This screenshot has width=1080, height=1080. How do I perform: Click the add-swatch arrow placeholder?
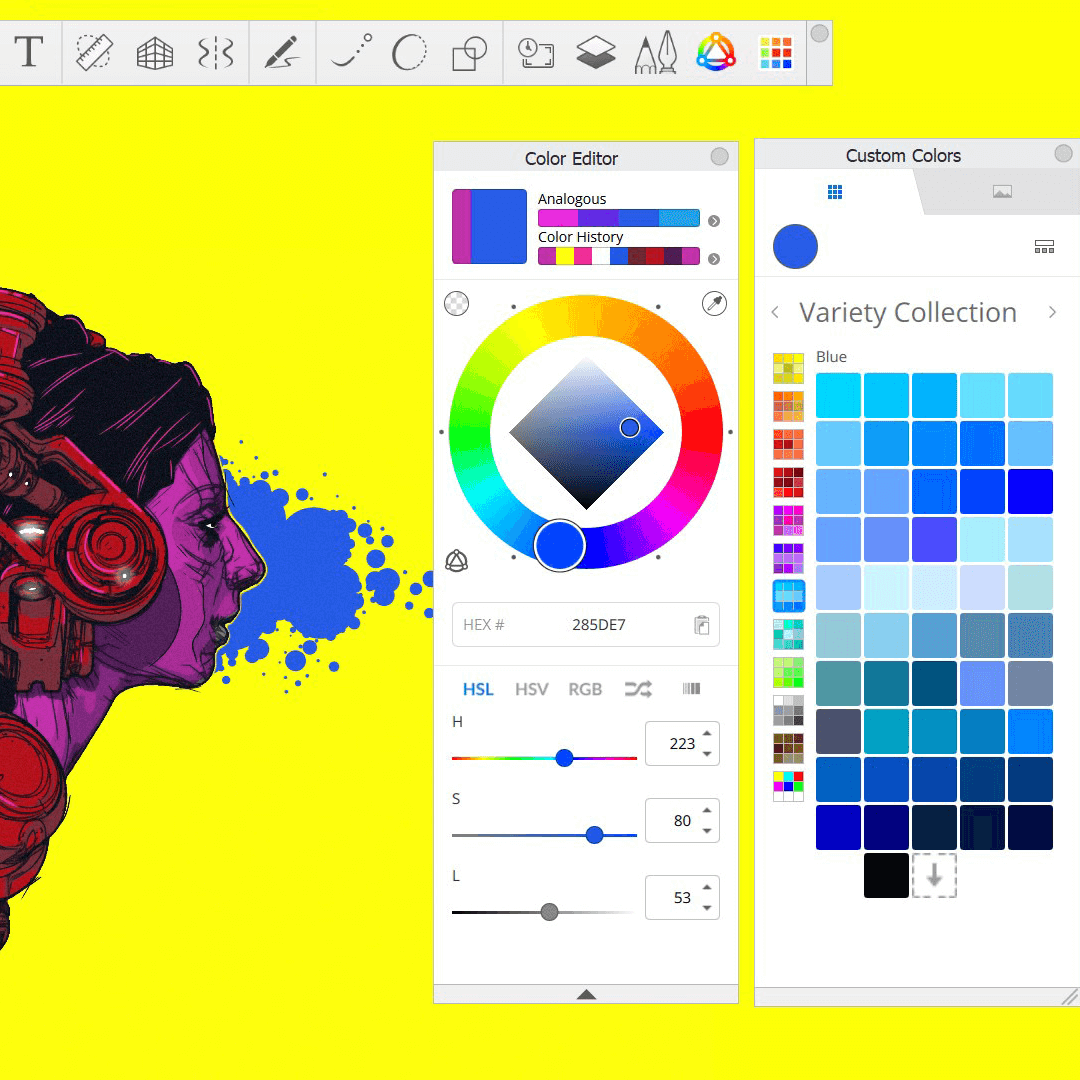click(x=935, y=875)
